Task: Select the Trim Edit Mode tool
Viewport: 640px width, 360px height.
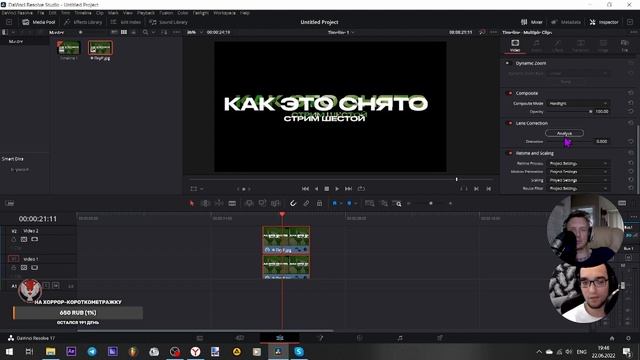Action: point(206,203)
